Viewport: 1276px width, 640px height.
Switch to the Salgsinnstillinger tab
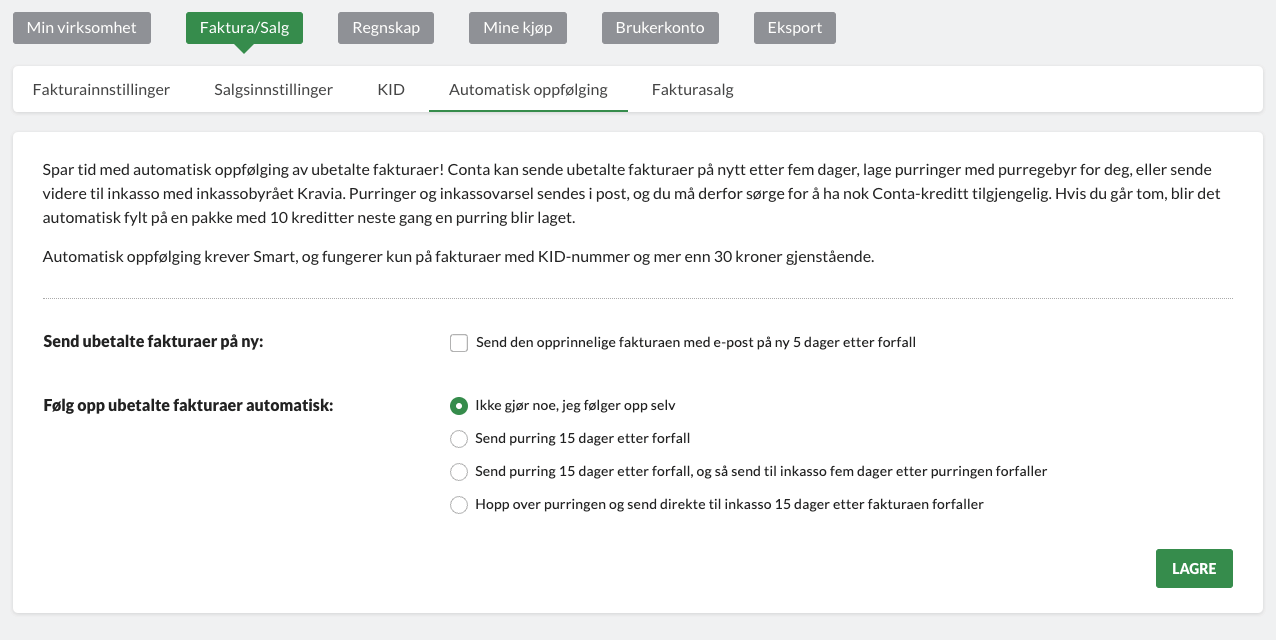click(273, 89)
